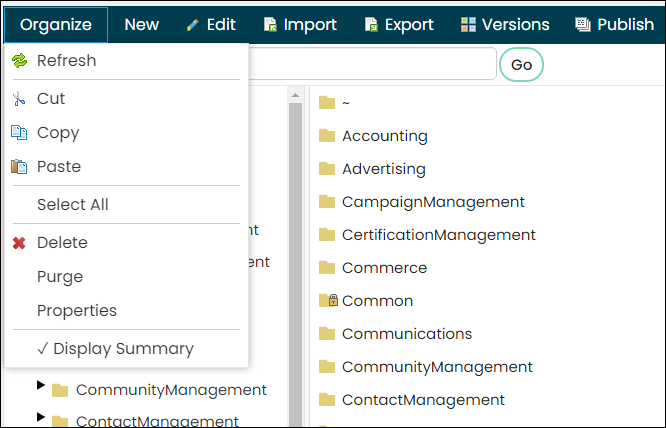The height and width of the screenshot is (428, 666).
Task: Click ContactManagement folder icon in right list
Action: [x=327, y=400]
